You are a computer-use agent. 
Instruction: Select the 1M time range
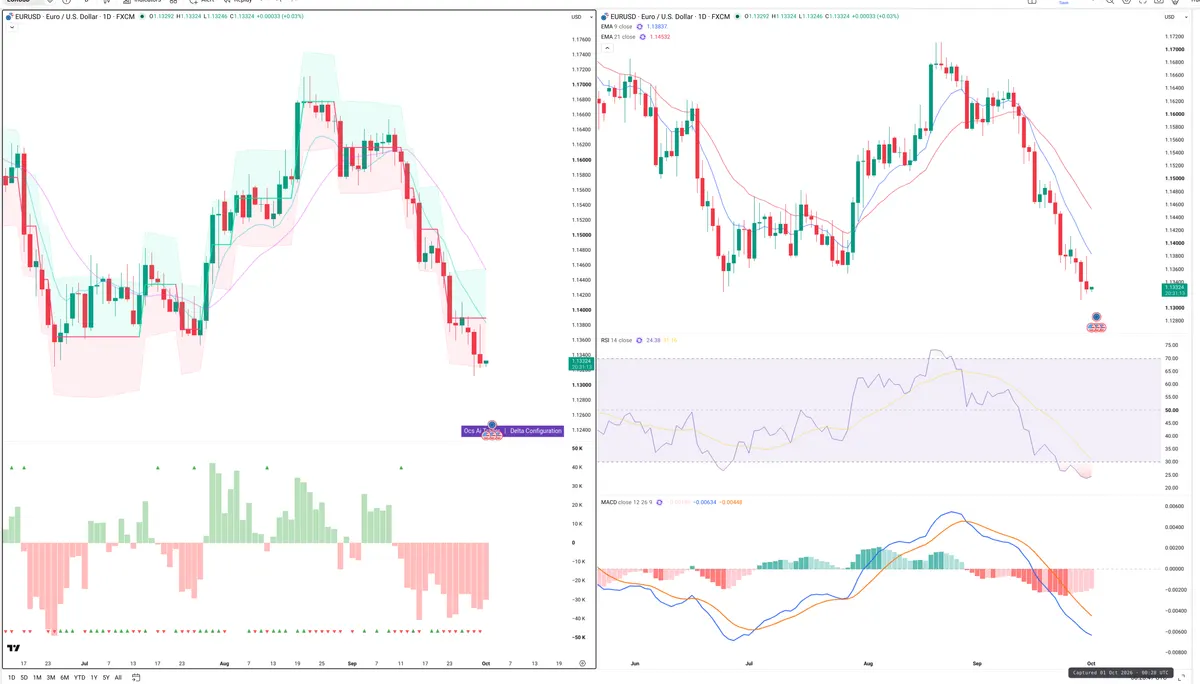(x=37, y=678)
